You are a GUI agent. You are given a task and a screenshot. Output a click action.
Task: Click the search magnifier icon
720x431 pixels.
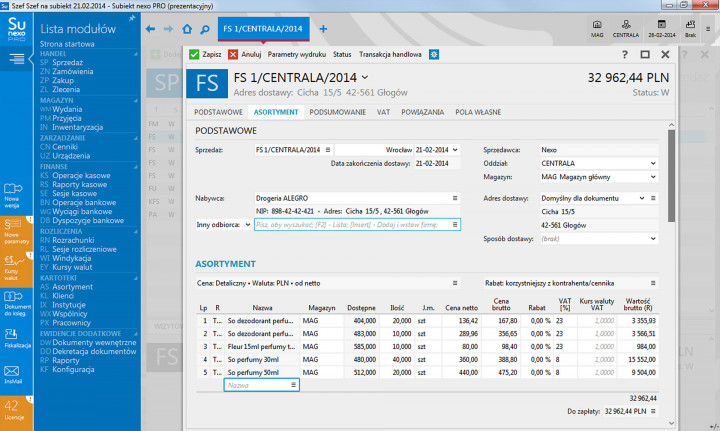coord(204,29)
